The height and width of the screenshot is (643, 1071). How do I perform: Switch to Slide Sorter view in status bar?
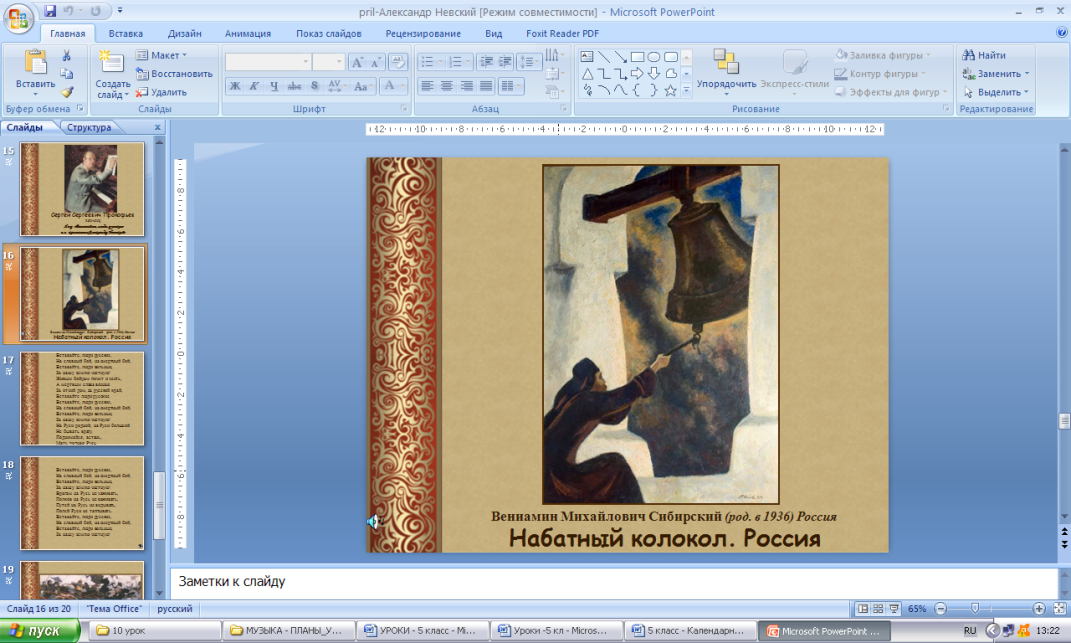pos(878,609)
